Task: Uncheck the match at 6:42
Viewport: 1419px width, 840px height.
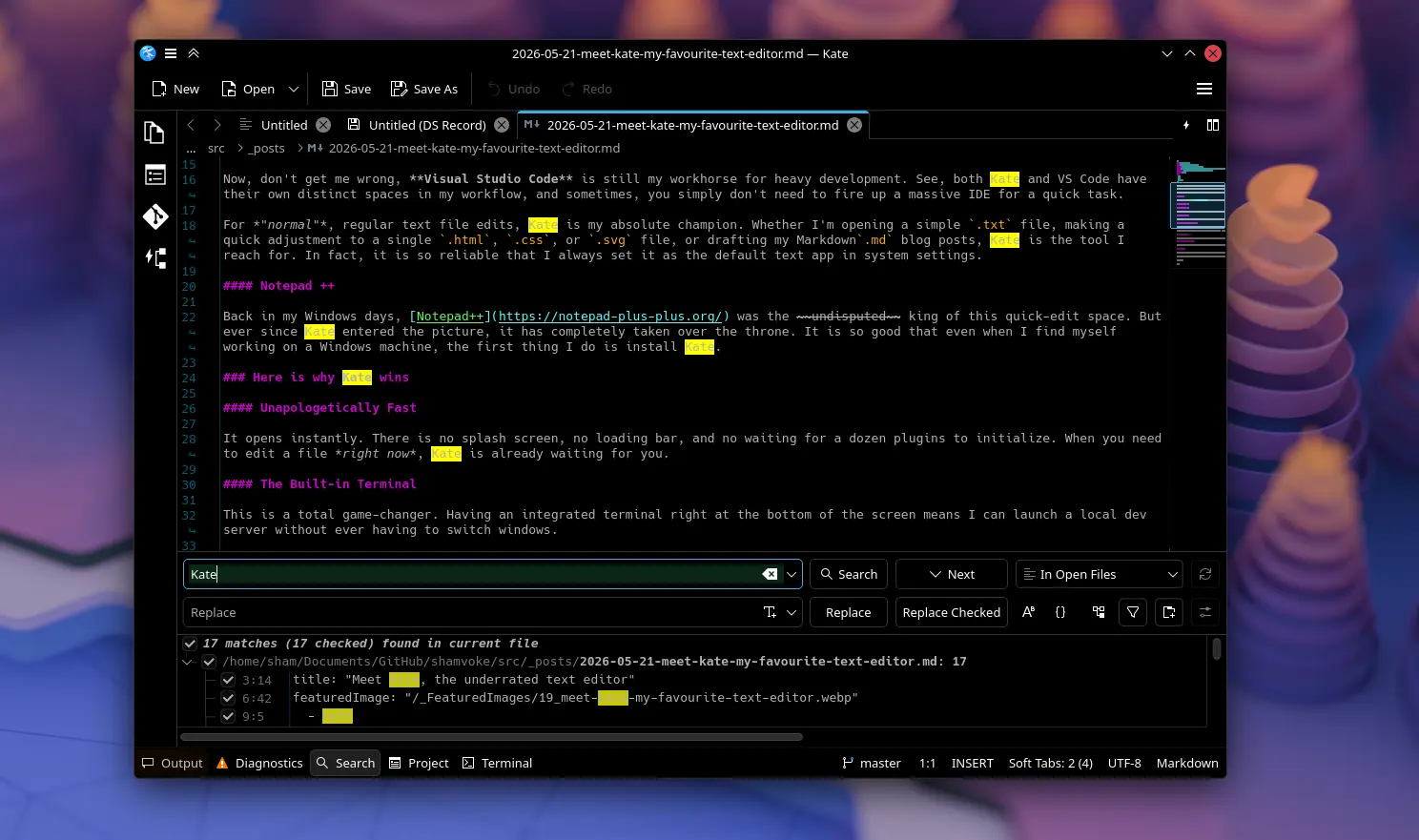Action: tap(228, 698)
